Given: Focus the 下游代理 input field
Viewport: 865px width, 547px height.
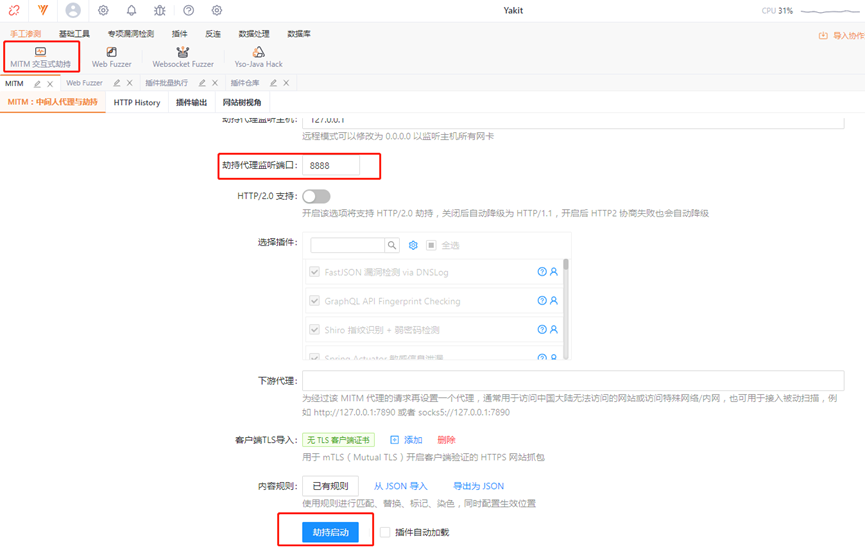Looking at the screenshot, I should pyautogui.click(x=573, y=380).
